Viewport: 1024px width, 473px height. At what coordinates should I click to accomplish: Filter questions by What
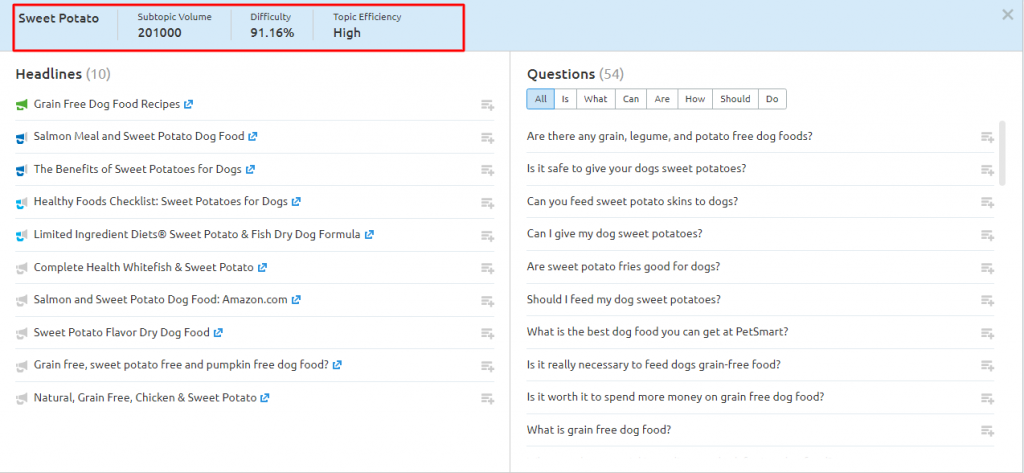(x=596, y=99)
